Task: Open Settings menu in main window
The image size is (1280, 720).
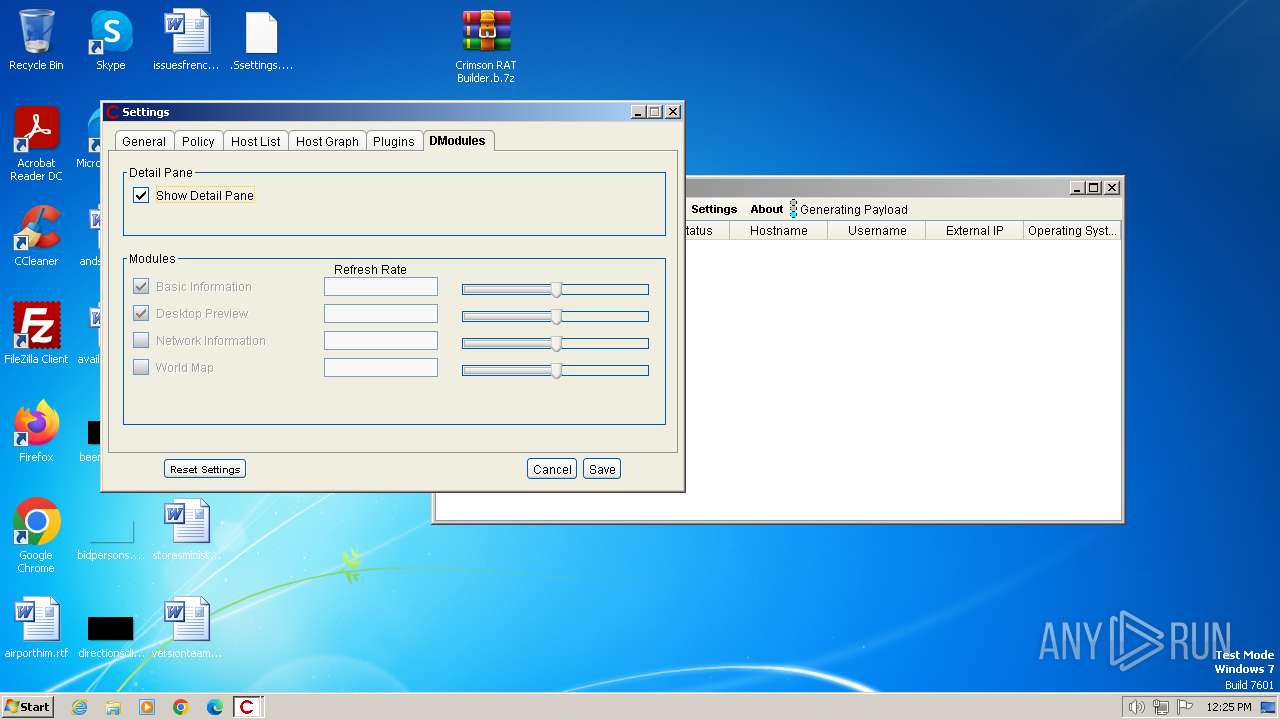Action: tap(714, 209)
